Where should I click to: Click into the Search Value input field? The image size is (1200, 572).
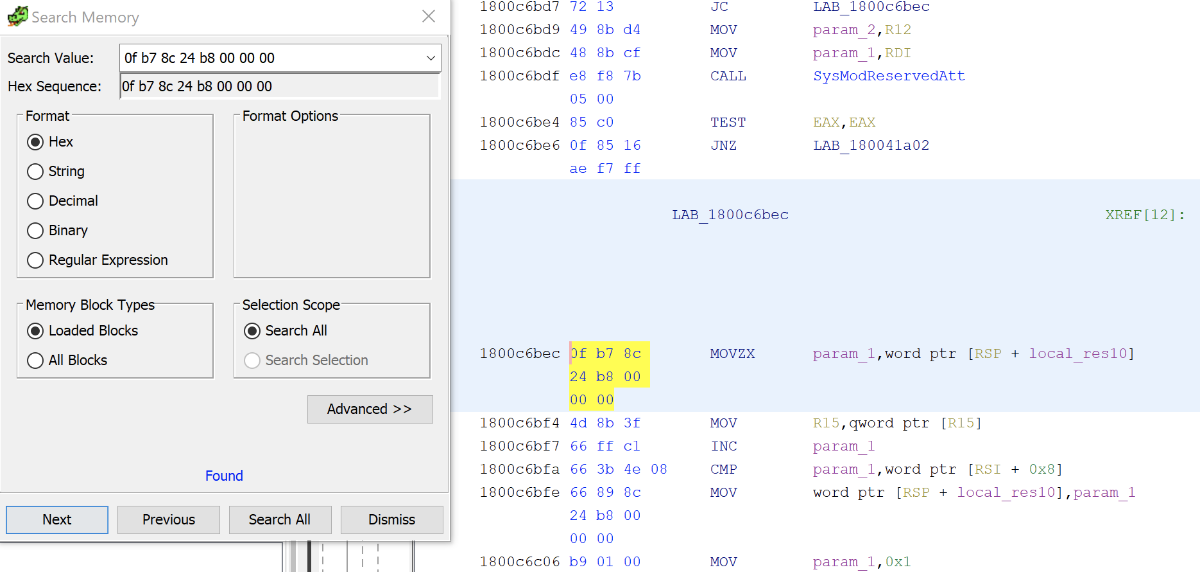(271, 58)
